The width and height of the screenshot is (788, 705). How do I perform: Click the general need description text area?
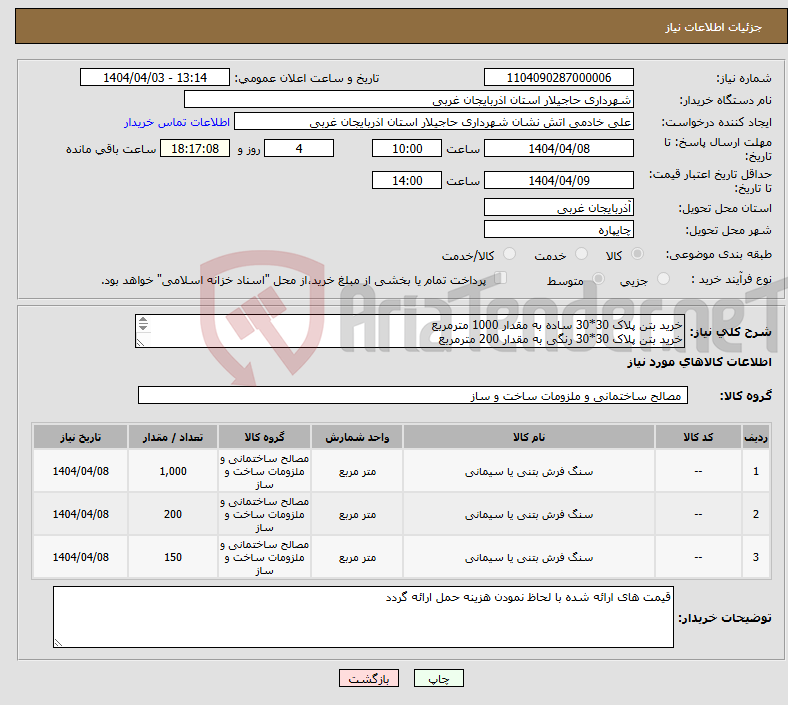[410, 331]
